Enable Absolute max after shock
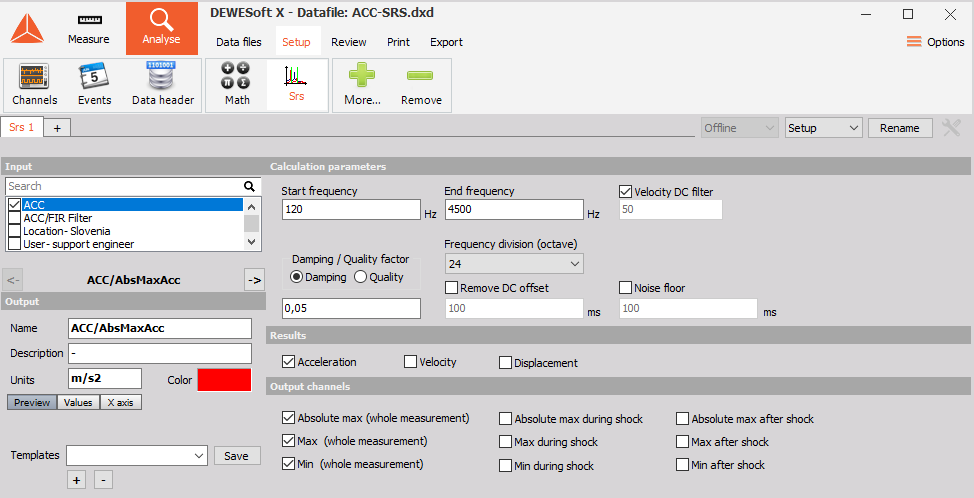Viewport: 974px width, 498px height. point(683,419)
